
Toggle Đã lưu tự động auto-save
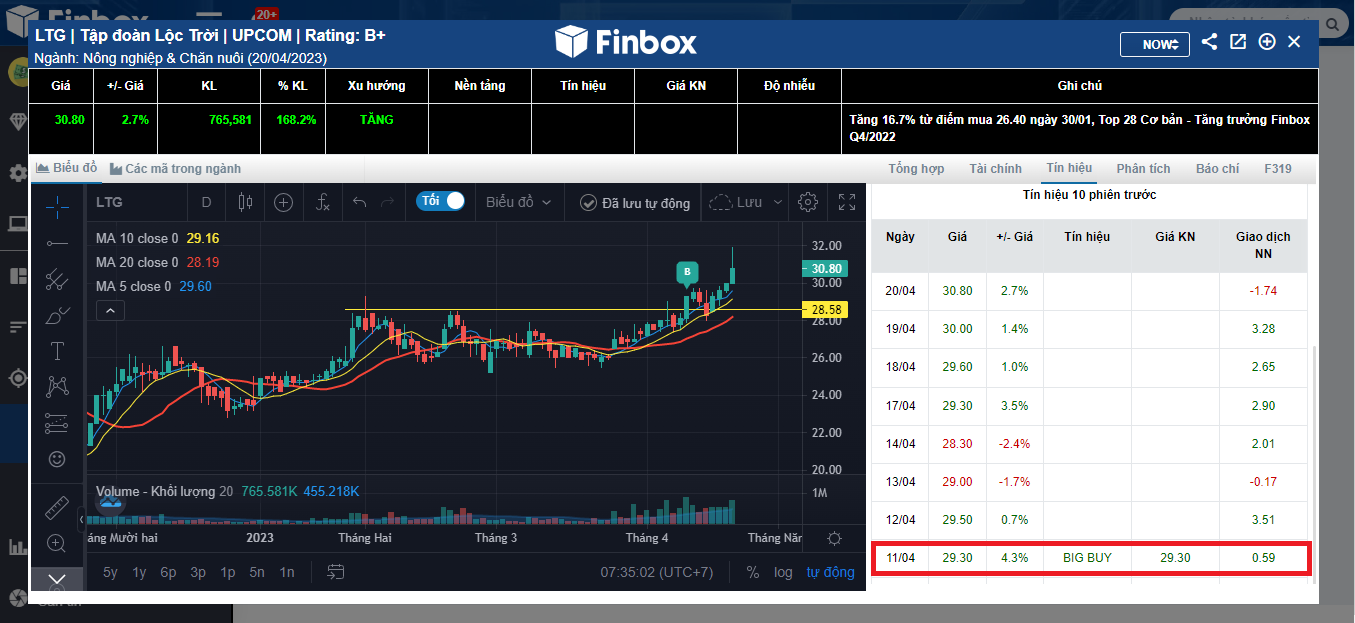click(635, 203)
